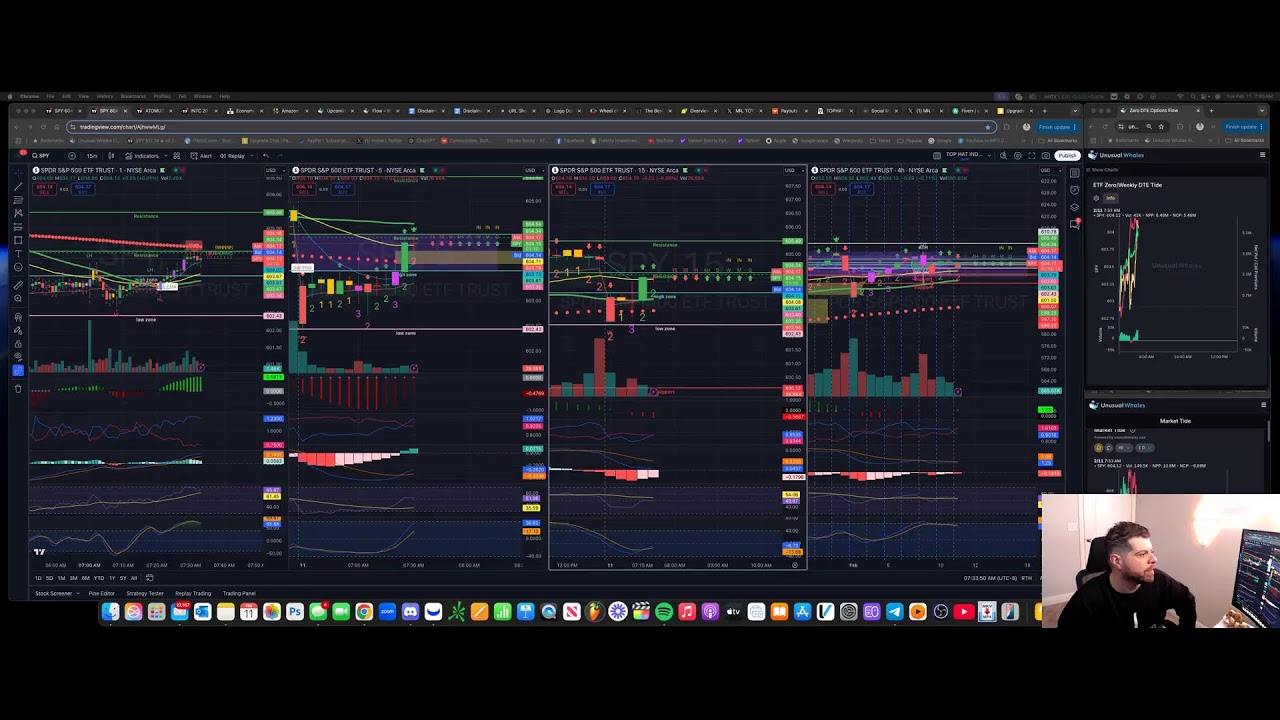The height and width of the screenshot is (720, 1280).
Task: Select the YTD time range
Action: (99, 578)
